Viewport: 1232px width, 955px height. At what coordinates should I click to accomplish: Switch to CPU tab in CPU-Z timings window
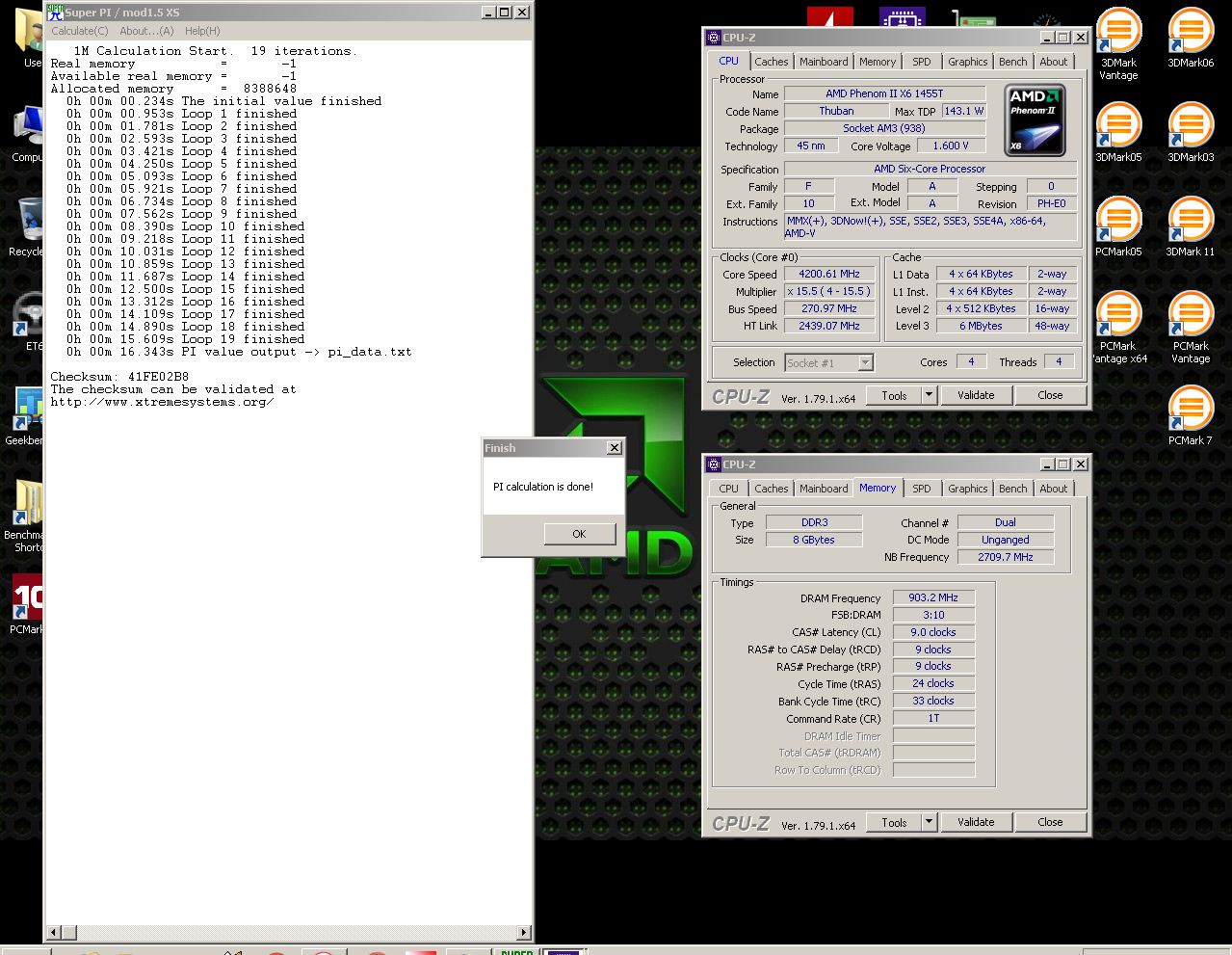(729, 489)
